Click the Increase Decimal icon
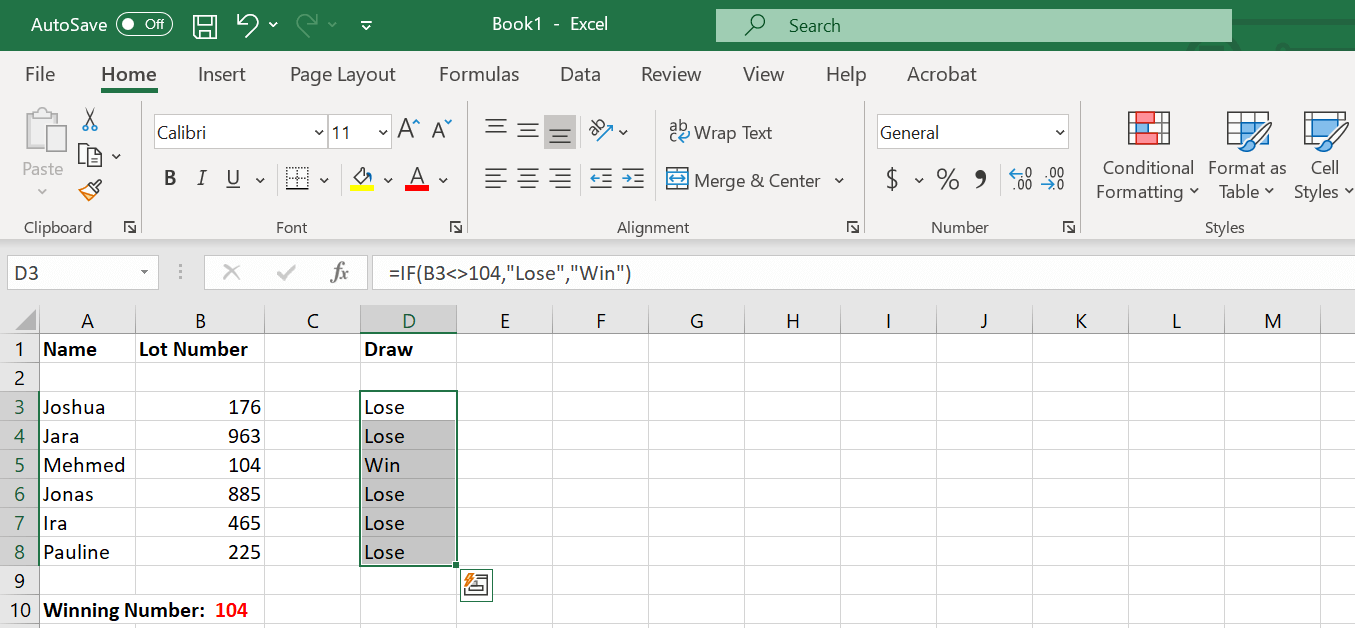Viewport: 1355px width, 628px height. tap(1021, 180)
